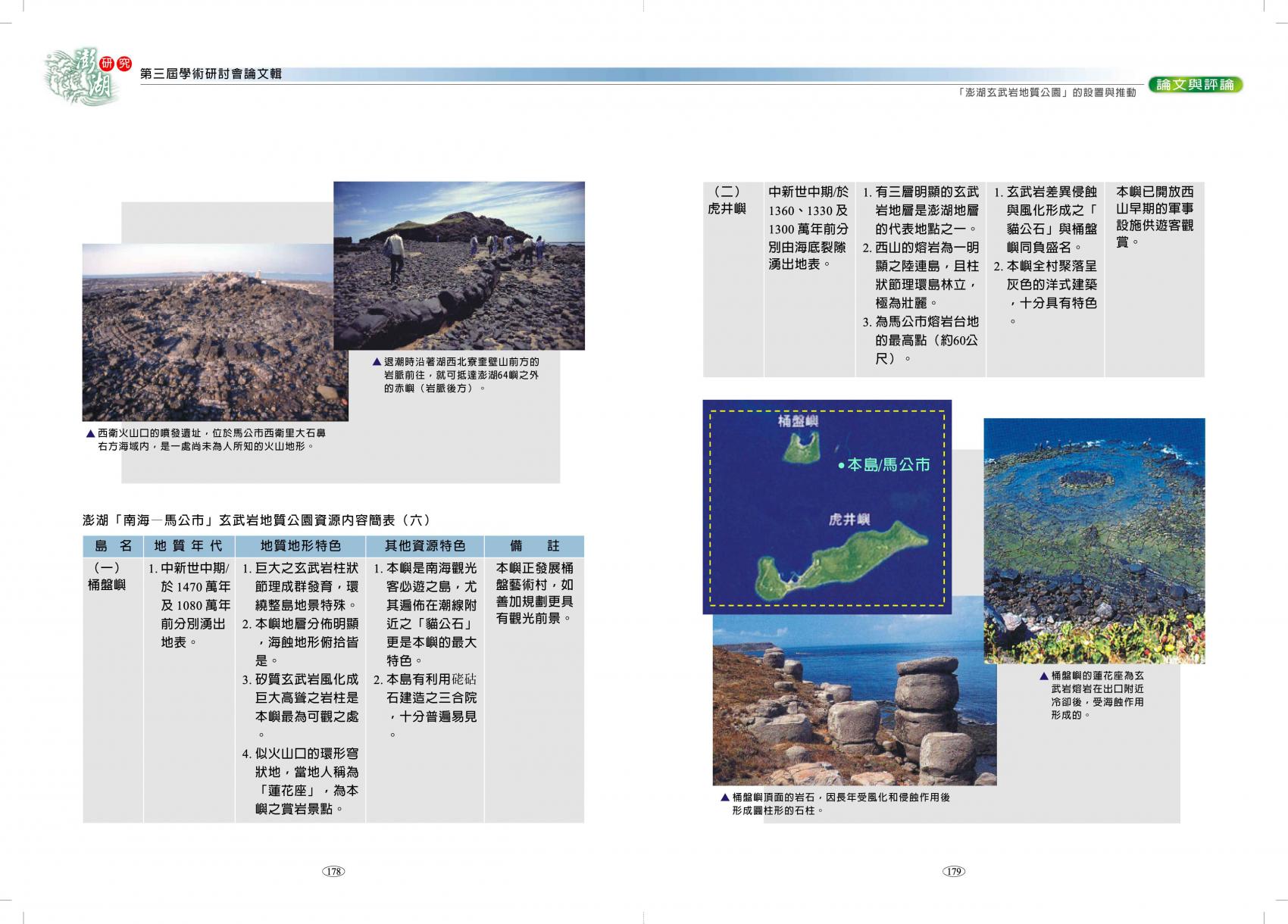Open the 蓮花座 circular lava photo

click(1093, 541)
